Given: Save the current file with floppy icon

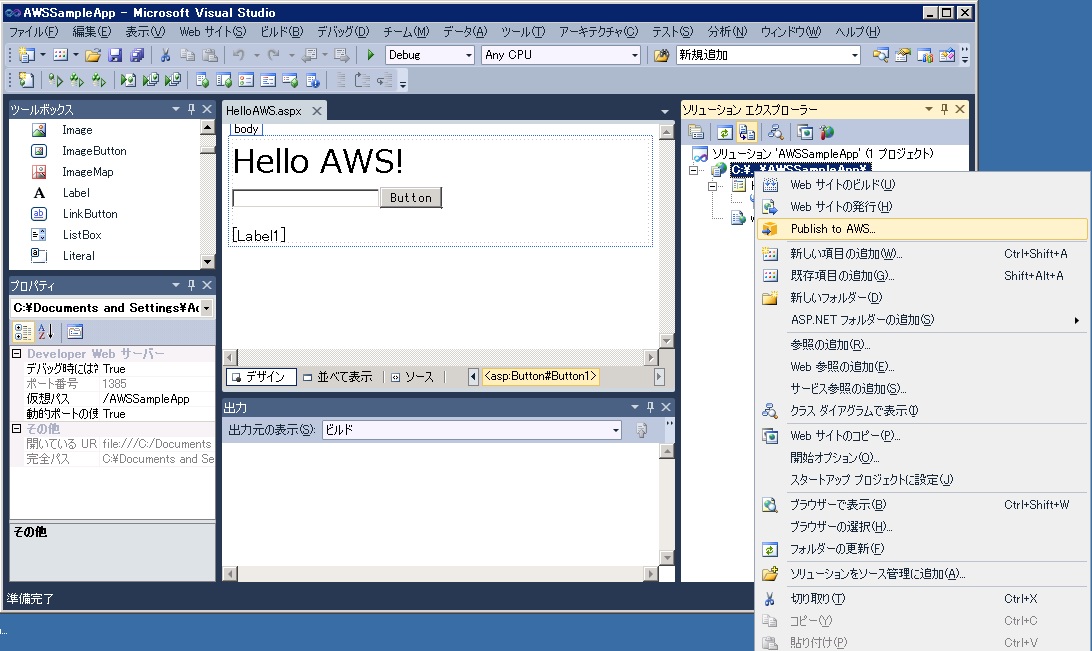Looking at the screenshot, I should [115, 55].
